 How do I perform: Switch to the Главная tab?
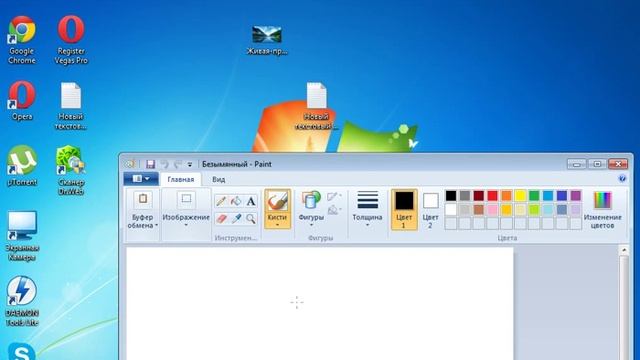pyautogui.click(x=181, y=179)
